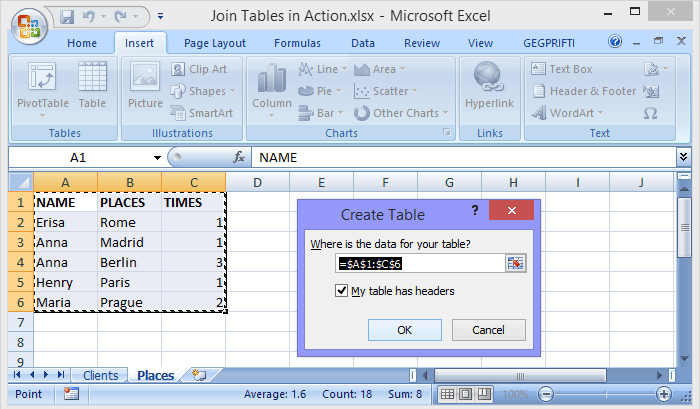Insert a Picture from file
700x409 pixels.
point(145,85)
